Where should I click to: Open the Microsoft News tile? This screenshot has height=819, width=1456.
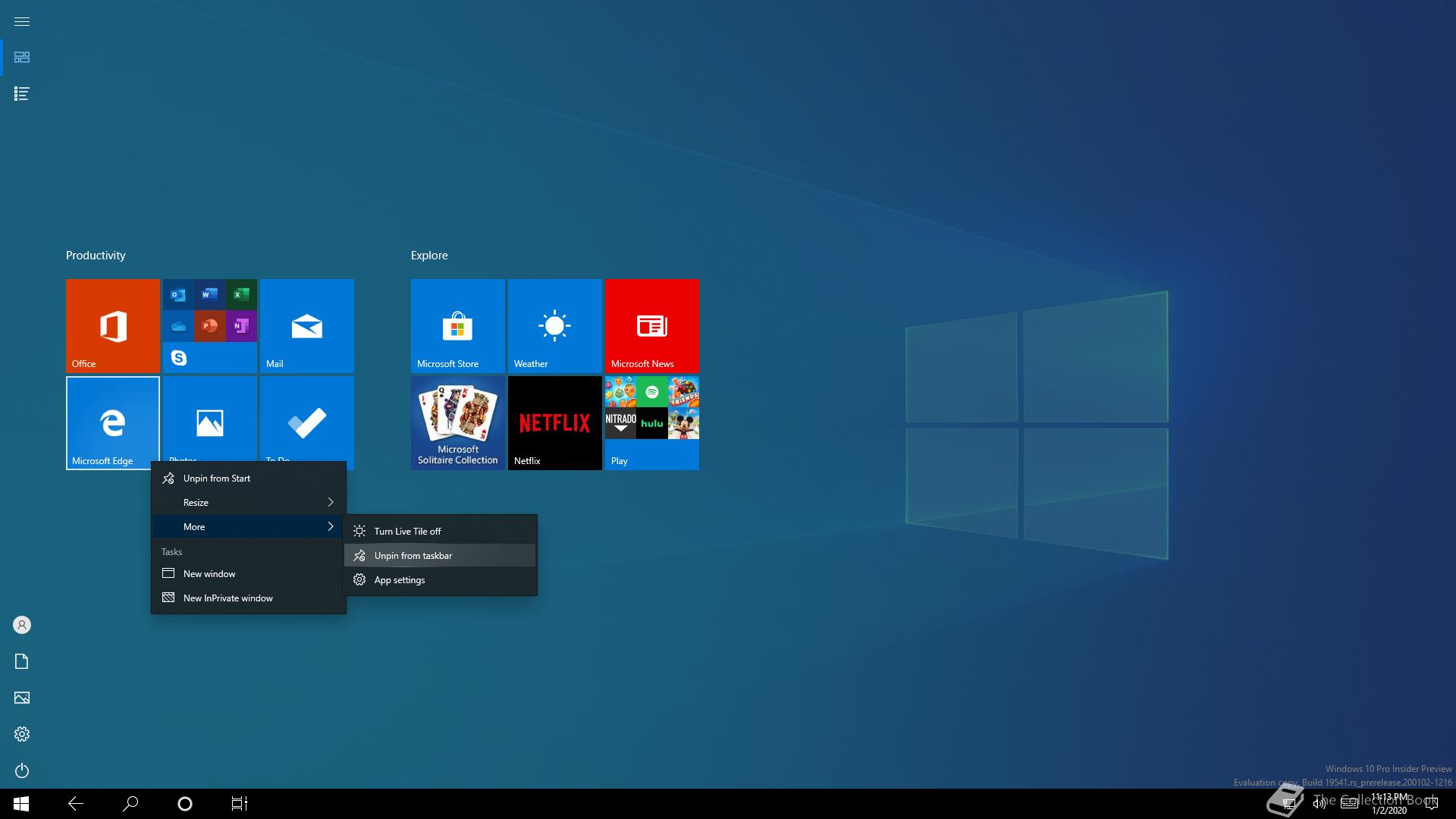tap(652, 326)
